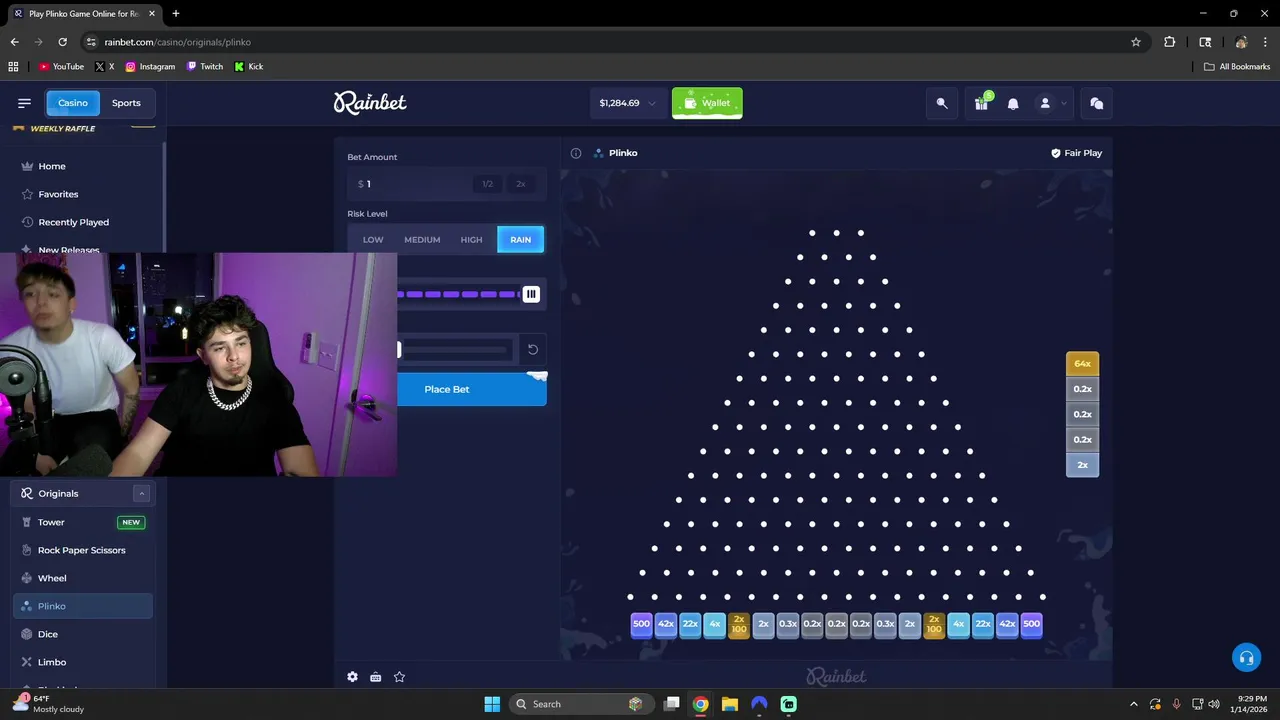
Task: Double the bet with 2x button
Action: [x=520, y=184]
